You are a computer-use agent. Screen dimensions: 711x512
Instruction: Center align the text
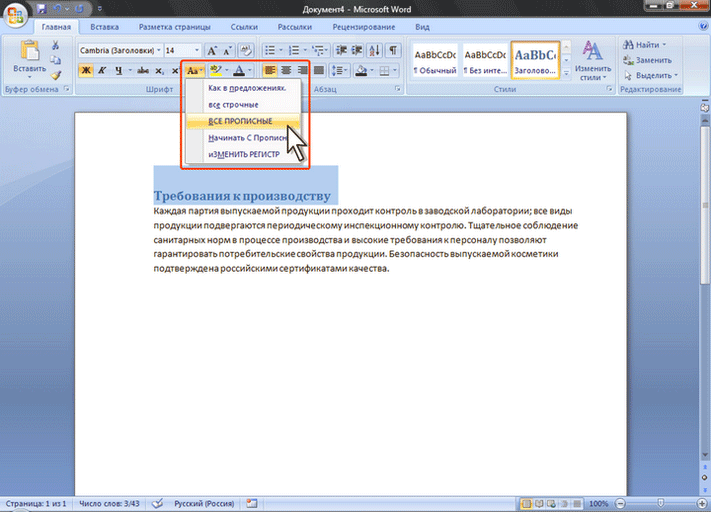[x=286, y=70]
